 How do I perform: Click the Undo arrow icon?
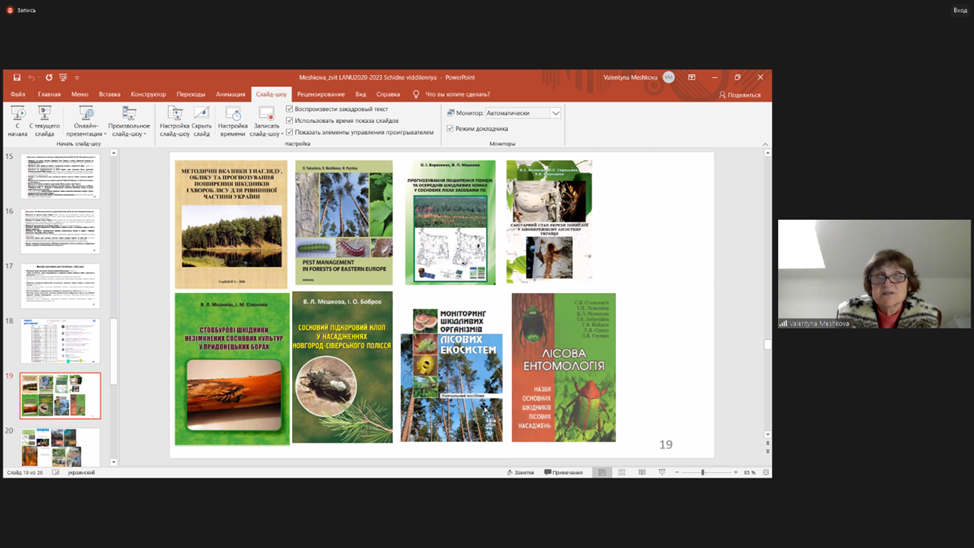[x=32, y=78]
